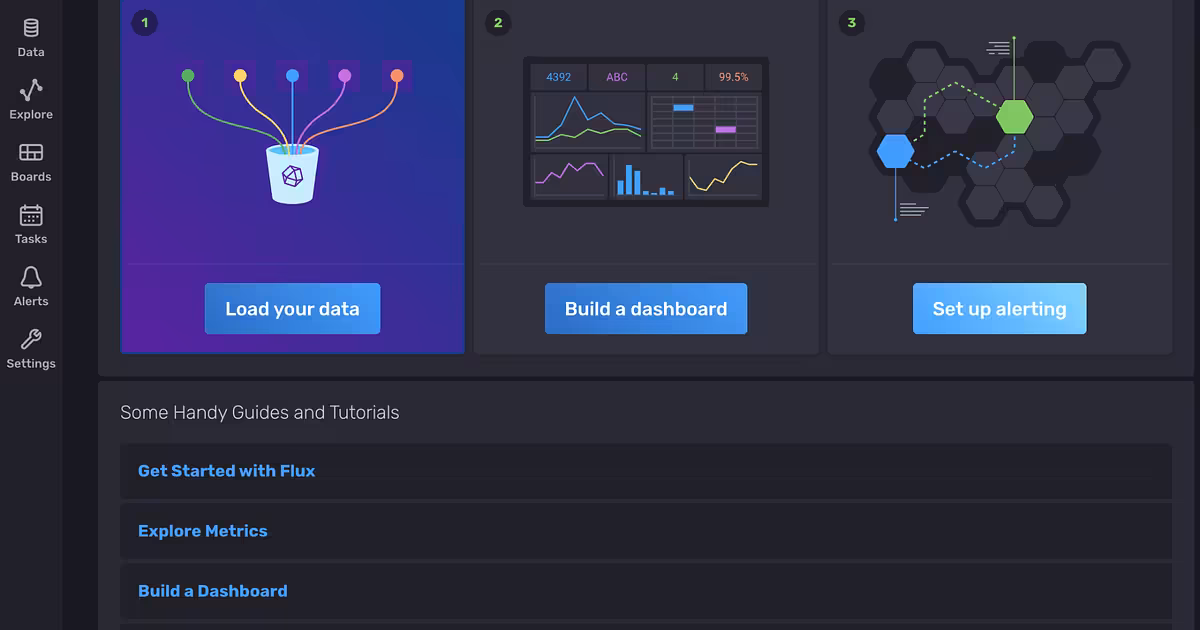The width and height of the screenshot is (1200, 630).
Task: Select the Explore label in sidebar
Action: [x=31, y=114]
